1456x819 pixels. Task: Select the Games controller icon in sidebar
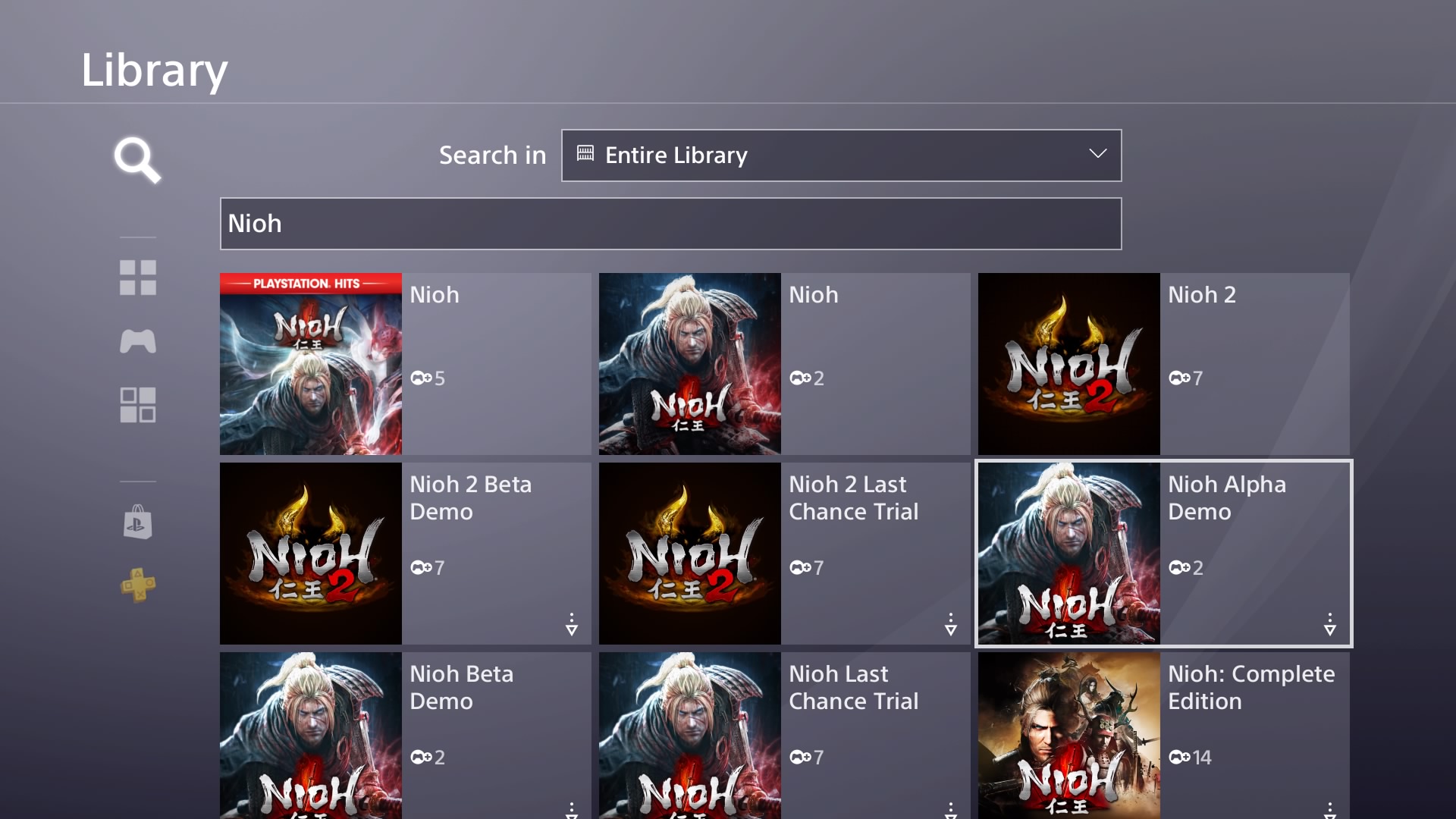point(137,341)
